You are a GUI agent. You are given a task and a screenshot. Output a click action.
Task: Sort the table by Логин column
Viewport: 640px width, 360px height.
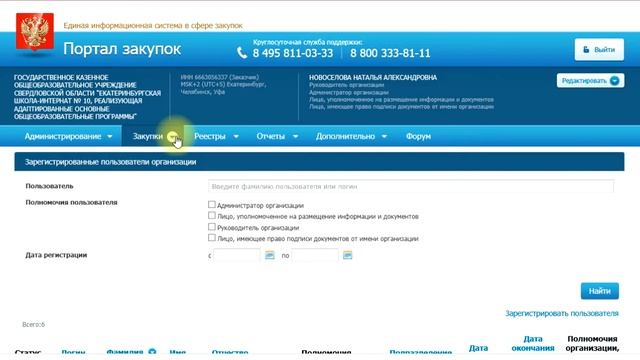click(73, 352)
